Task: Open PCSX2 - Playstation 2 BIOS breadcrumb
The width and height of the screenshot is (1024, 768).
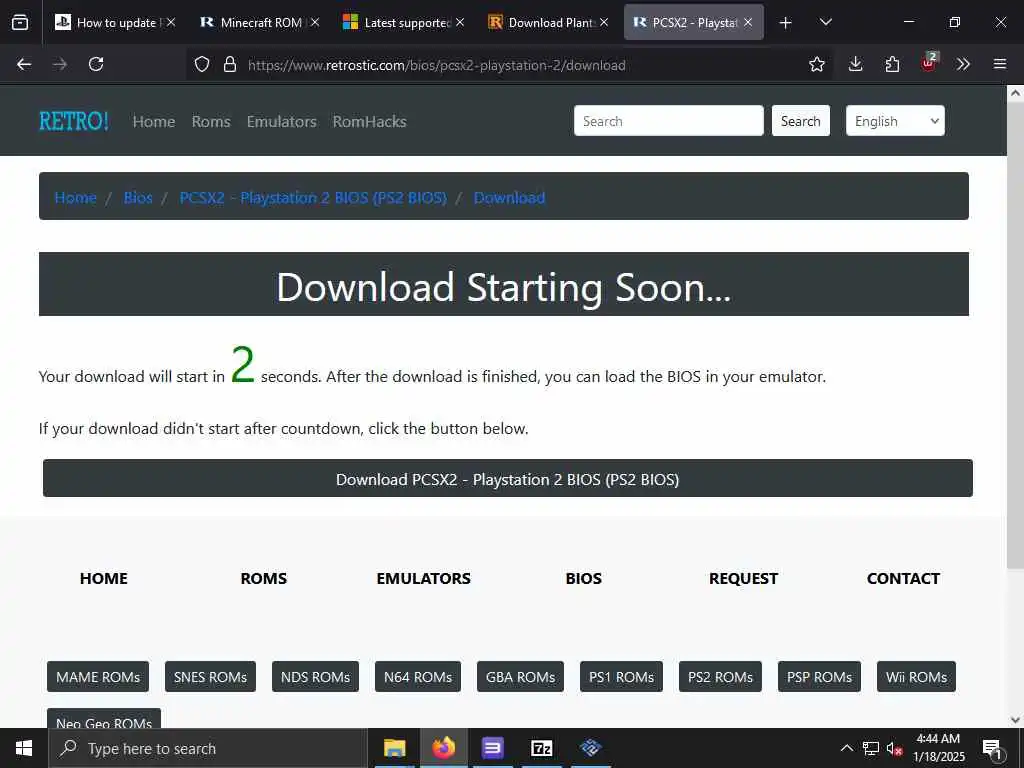Action: click(313, 197)
